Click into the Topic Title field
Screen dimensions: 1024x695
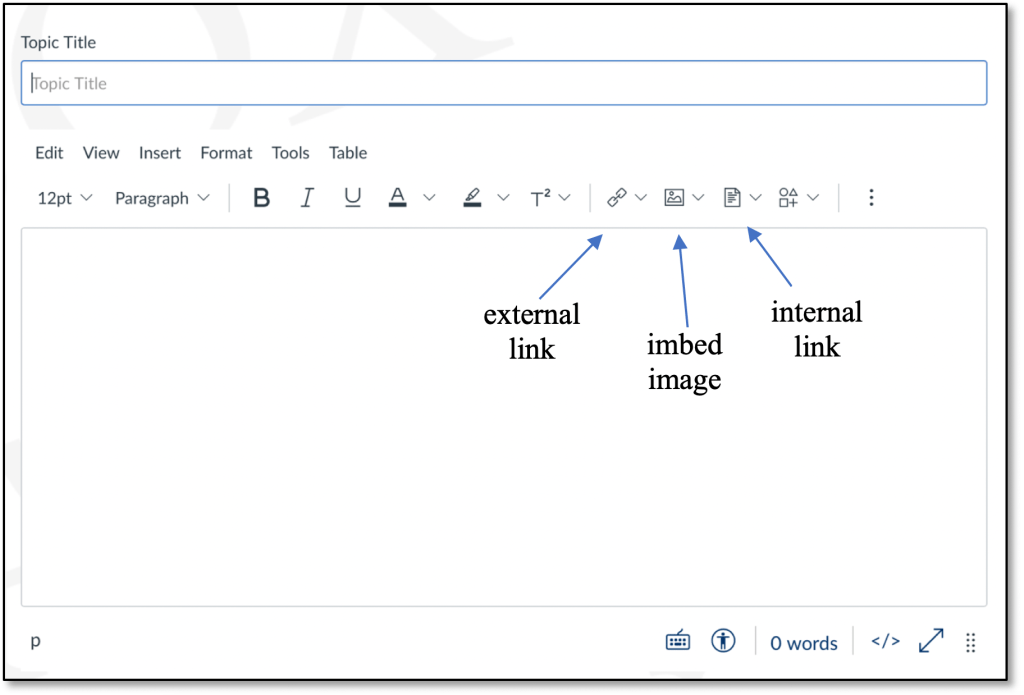504,84
